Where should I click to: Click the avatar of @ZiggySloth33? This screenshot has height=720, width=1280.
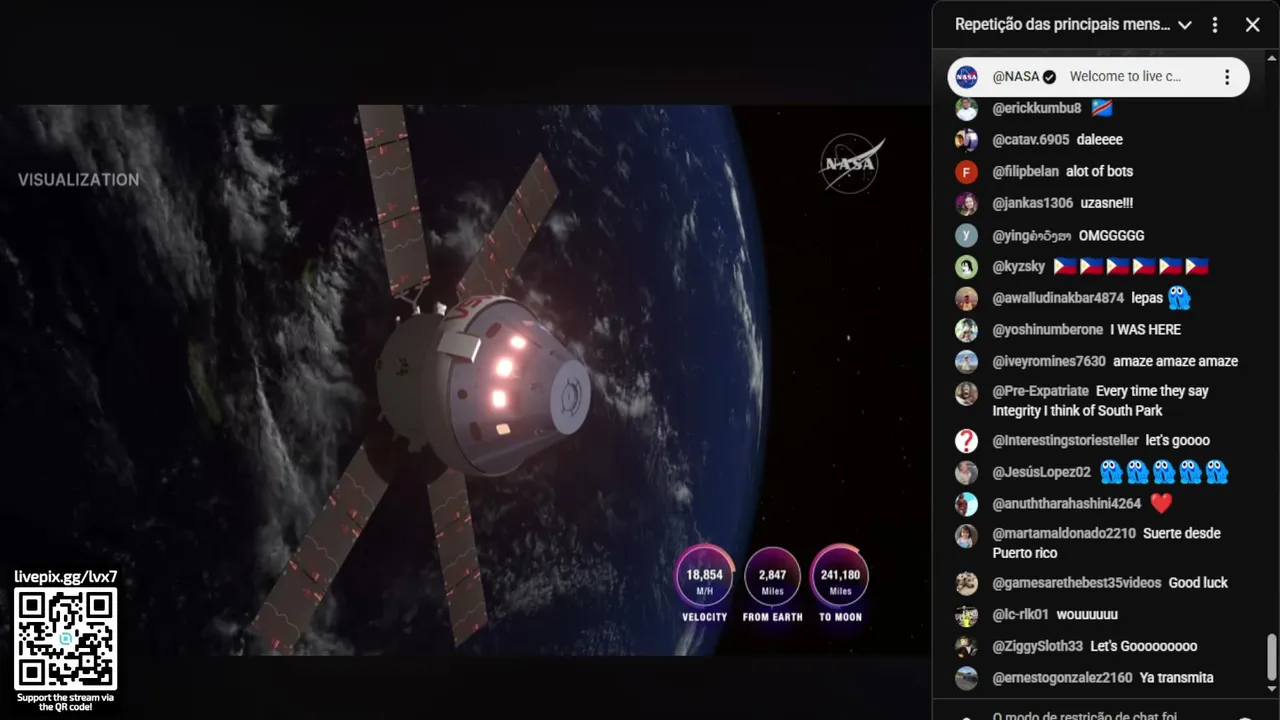click(x=966, y=646)
